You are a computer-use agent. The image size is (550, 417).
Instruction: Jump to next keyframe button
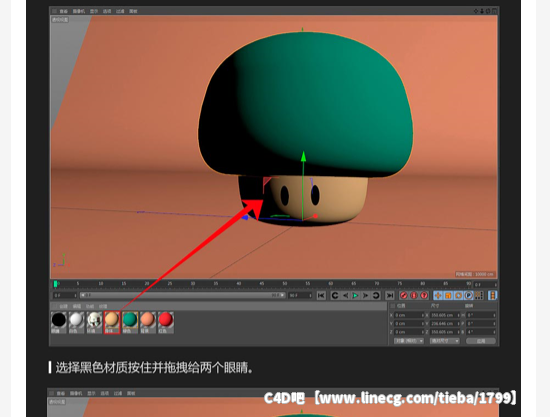coord(376,296)
